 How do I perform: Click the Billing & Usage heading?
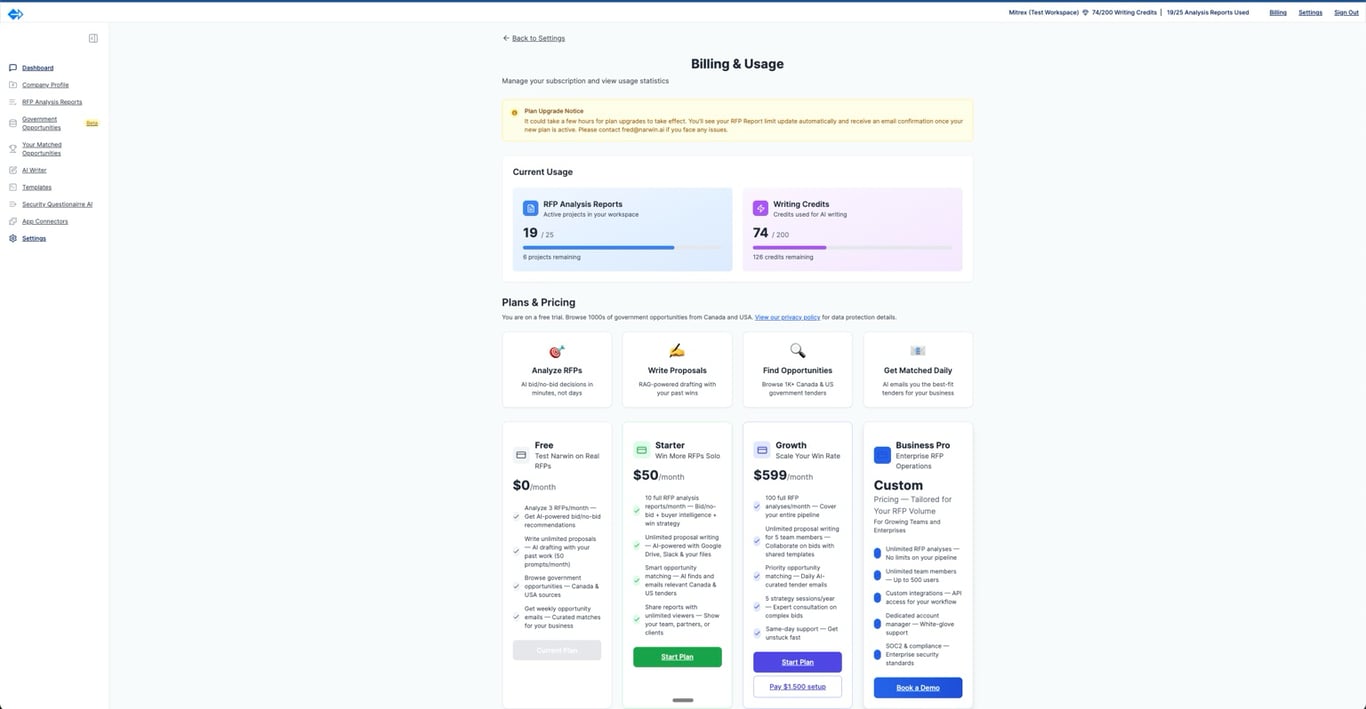click(x=737, y=64)
